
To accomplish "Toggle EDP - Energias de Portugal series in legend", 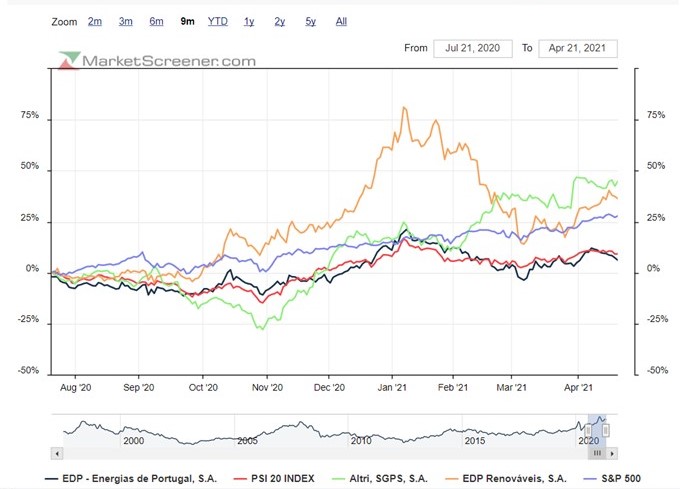I will click(131, 479).
